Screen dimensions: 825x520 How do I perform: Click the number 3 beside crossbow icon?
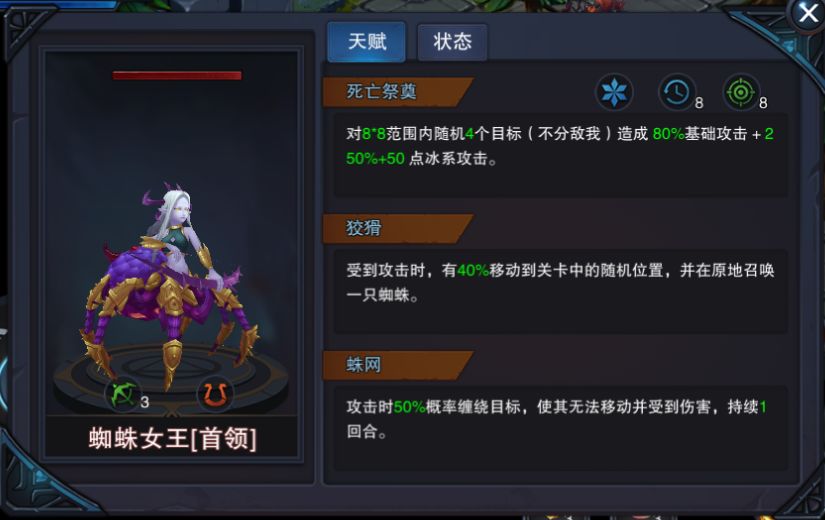click(x=145, y=402)
